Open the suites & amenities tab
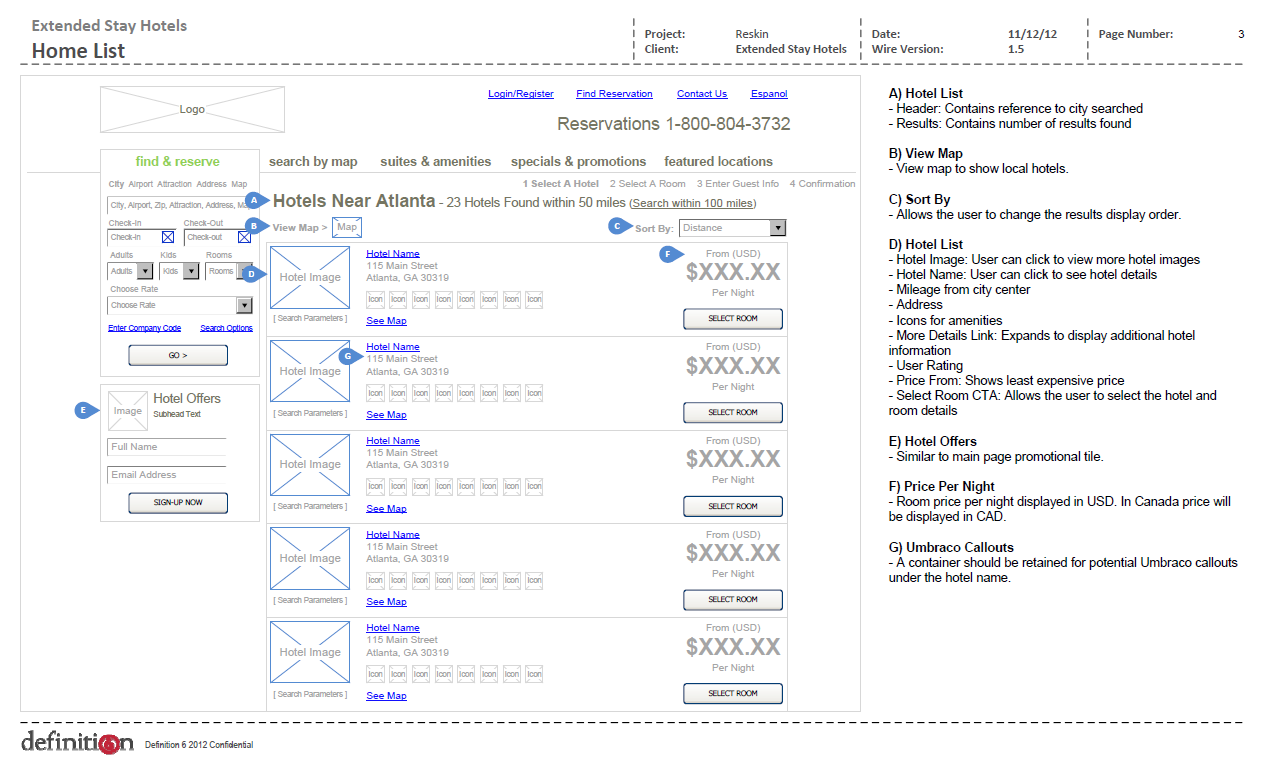 point(436,161)
